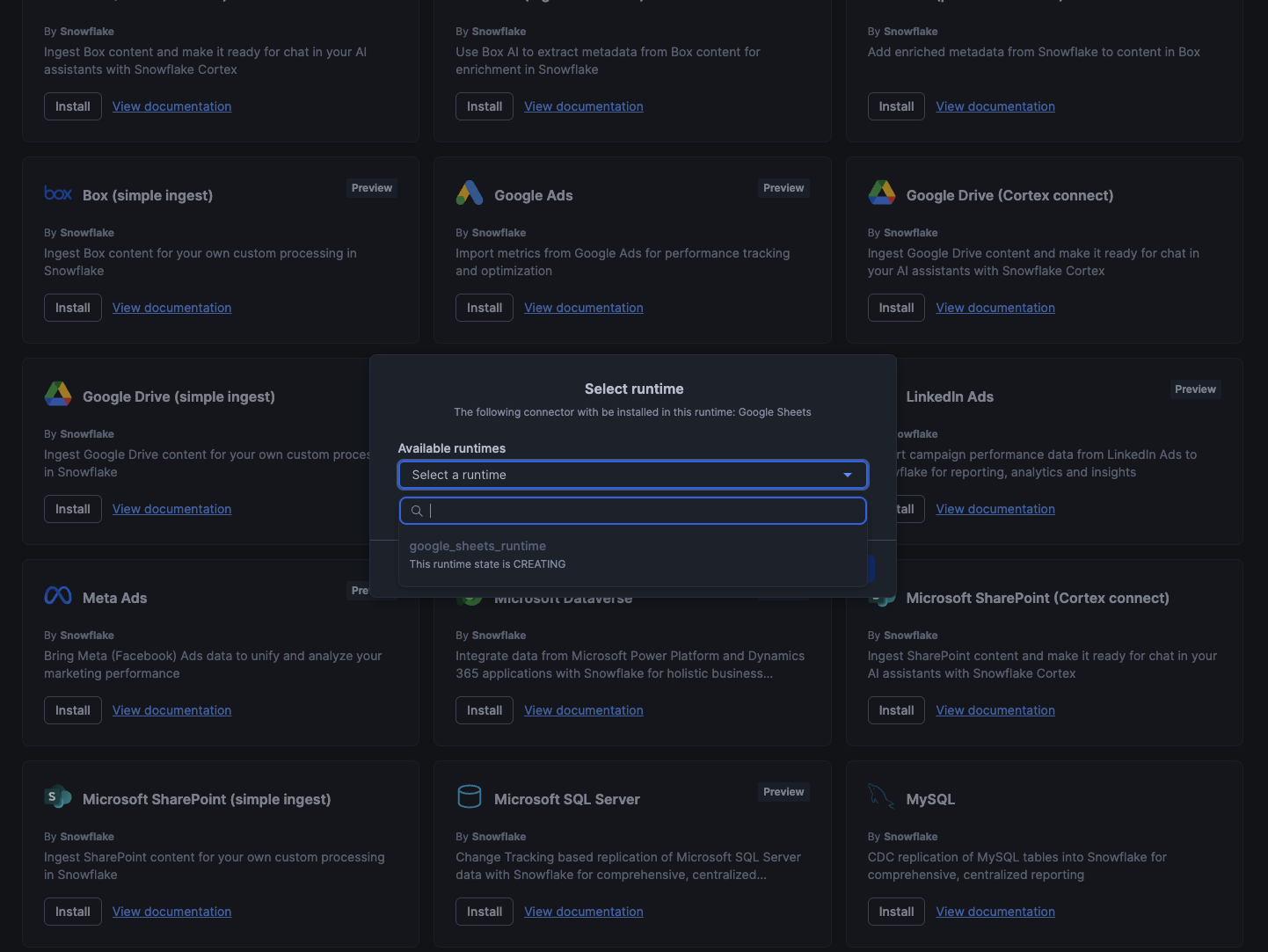Image resolution: width=1268 pixels, height=952 pixels.
Task: Click the MySQL dolphin logo icon
Action: (x=881, y=796)
